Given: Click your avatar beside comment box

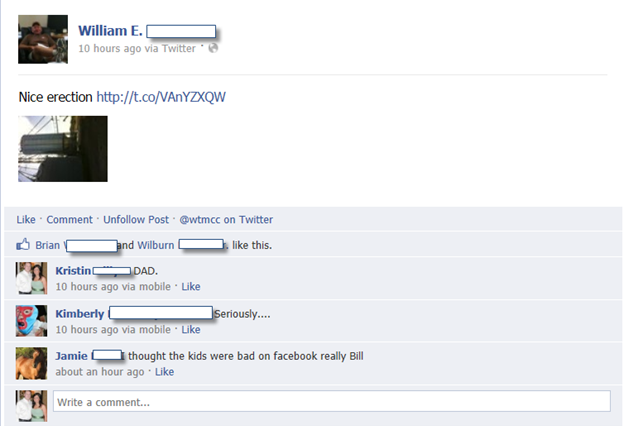Looking at the screenshot, I should (31, 406).
